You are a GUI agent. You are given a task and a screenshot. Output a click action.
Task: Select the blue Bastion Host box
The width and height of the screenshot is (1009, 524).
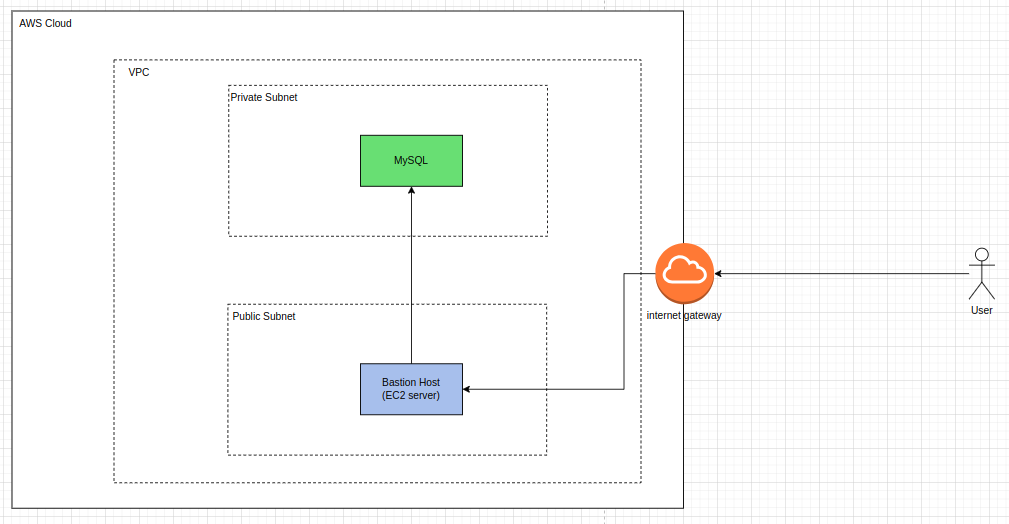411,389
